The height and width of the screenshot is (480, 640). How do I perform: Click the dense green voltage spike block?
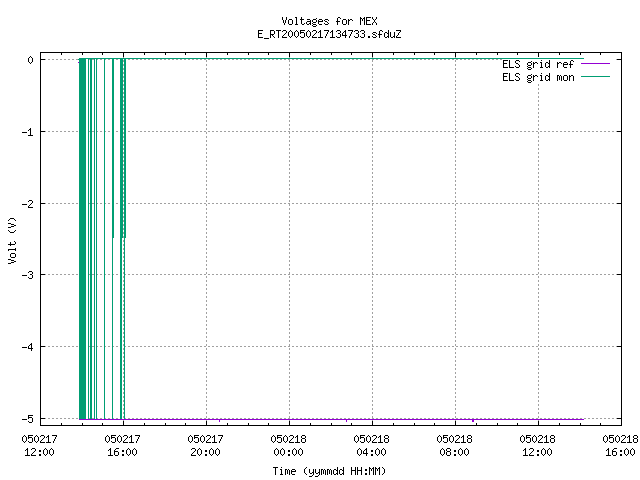(82, 239)
